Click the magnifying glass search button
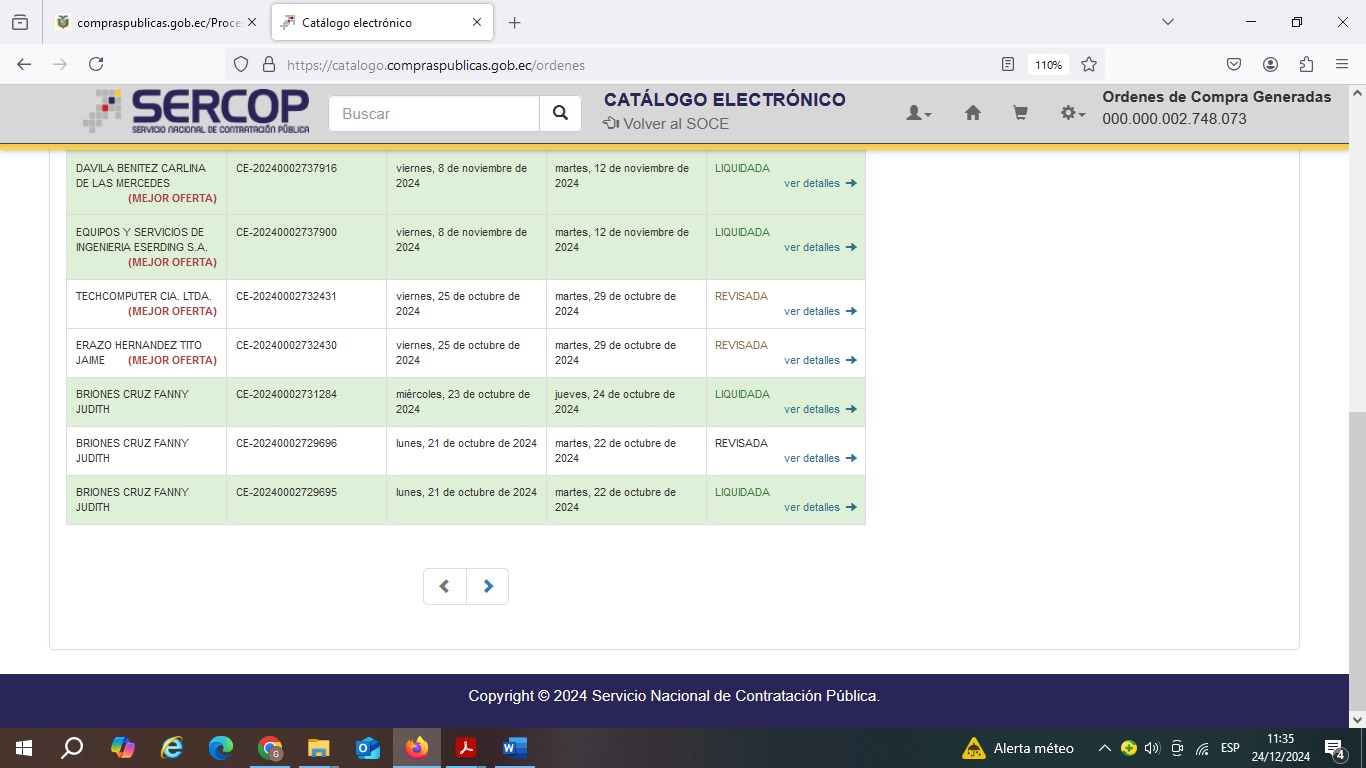Screen dimensions: 1366x768 560,114
